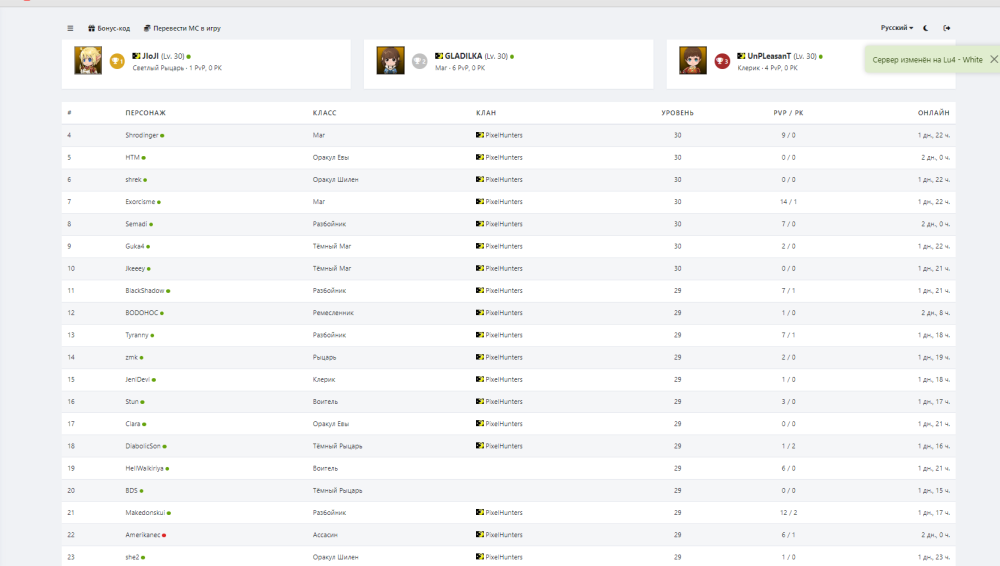Open the GLADILKA player profile
The width and height of the screenshot is (1000, 566).
point(463,56)
